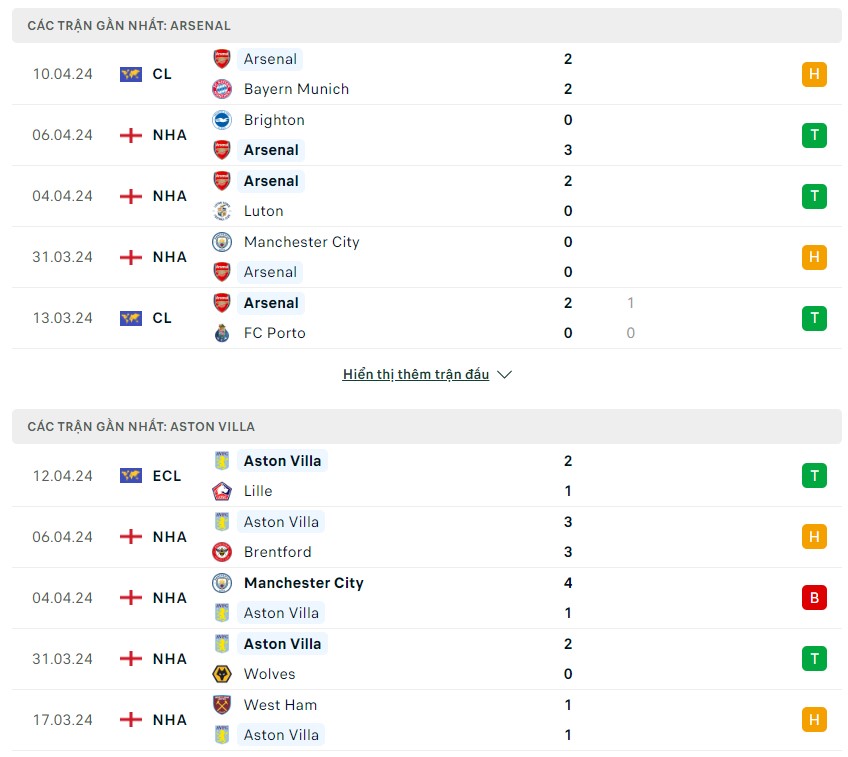Open the ECL competition label on 12.04.24
Screen dimensions: 848x757
[x=167, y=476]
